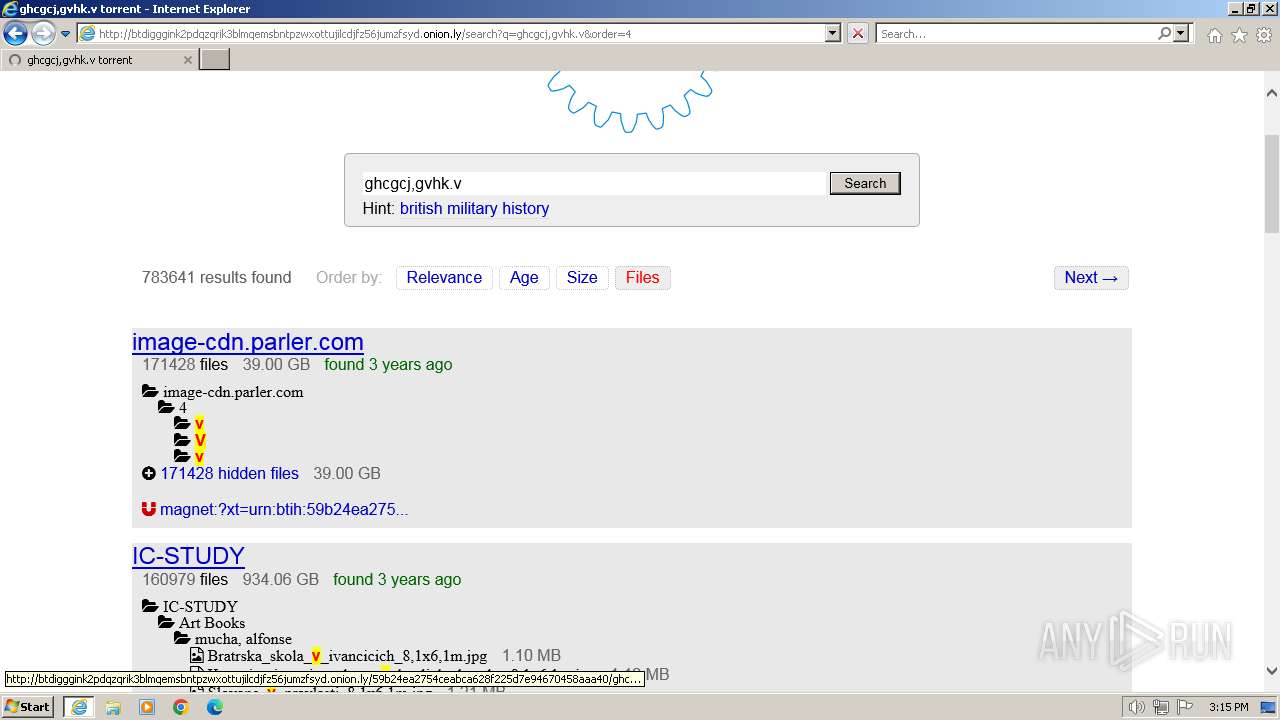Open the recent pages dropdown arrow

(x=66, y=33)
